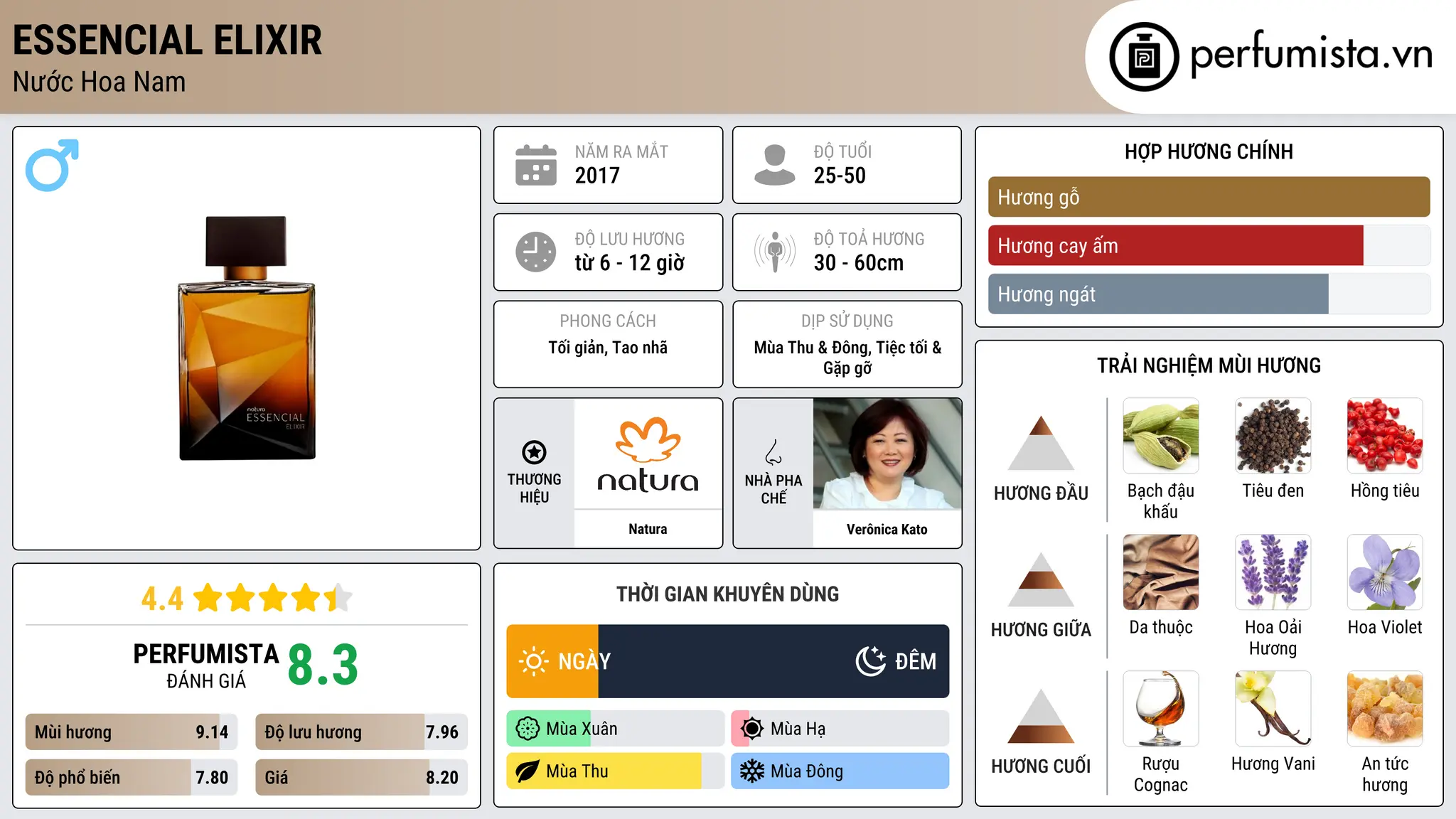Click the star badge icon above Thương hiệu
The image size is (1456, 819).
534,452
